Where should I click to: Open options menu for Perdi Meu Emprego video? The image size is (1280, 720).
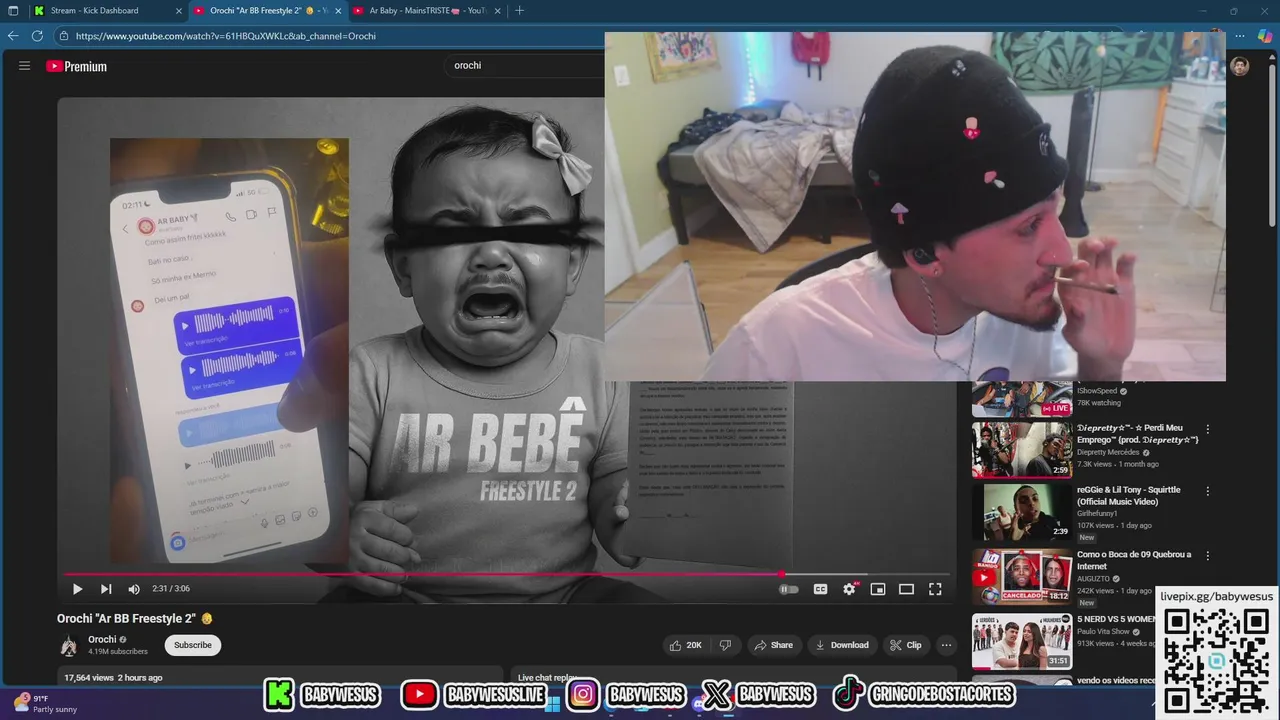(1207, 429)
